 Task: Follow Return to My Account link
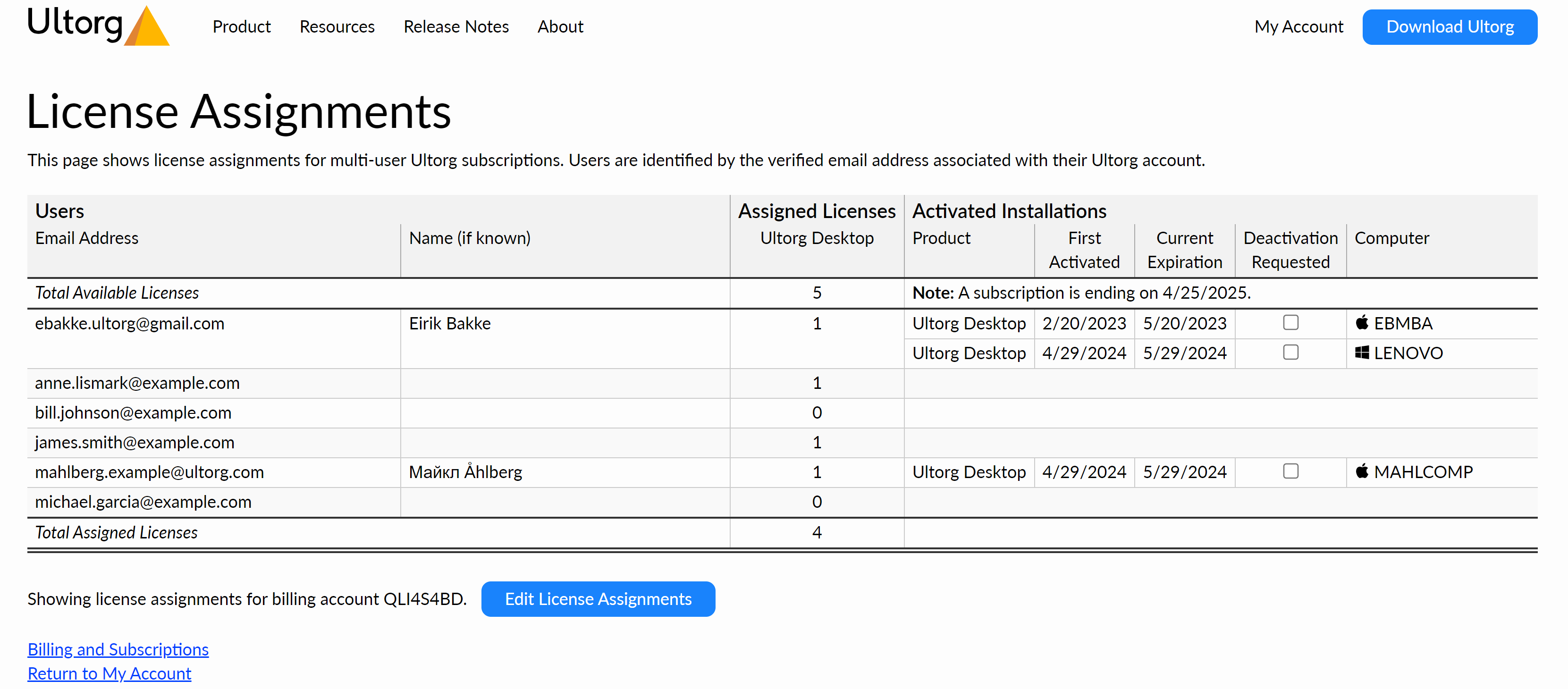[x=110, y=674]
